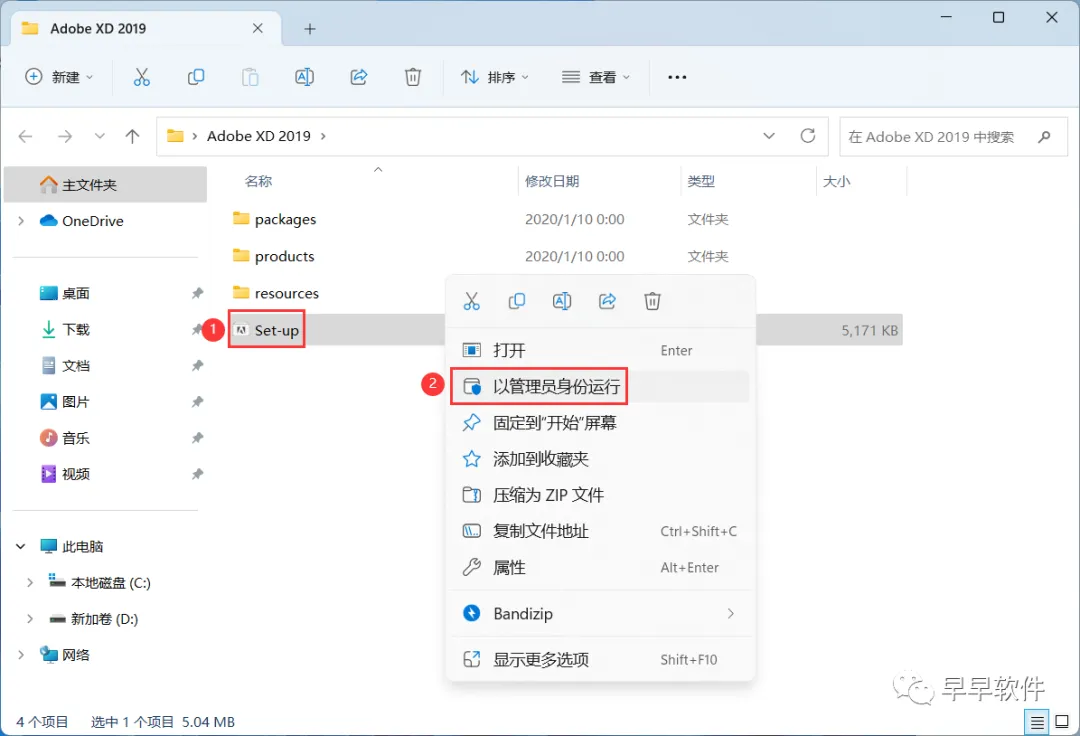Switch to large icons view in status bar
Screen dimensions: 1080x736
[1062, 722]
